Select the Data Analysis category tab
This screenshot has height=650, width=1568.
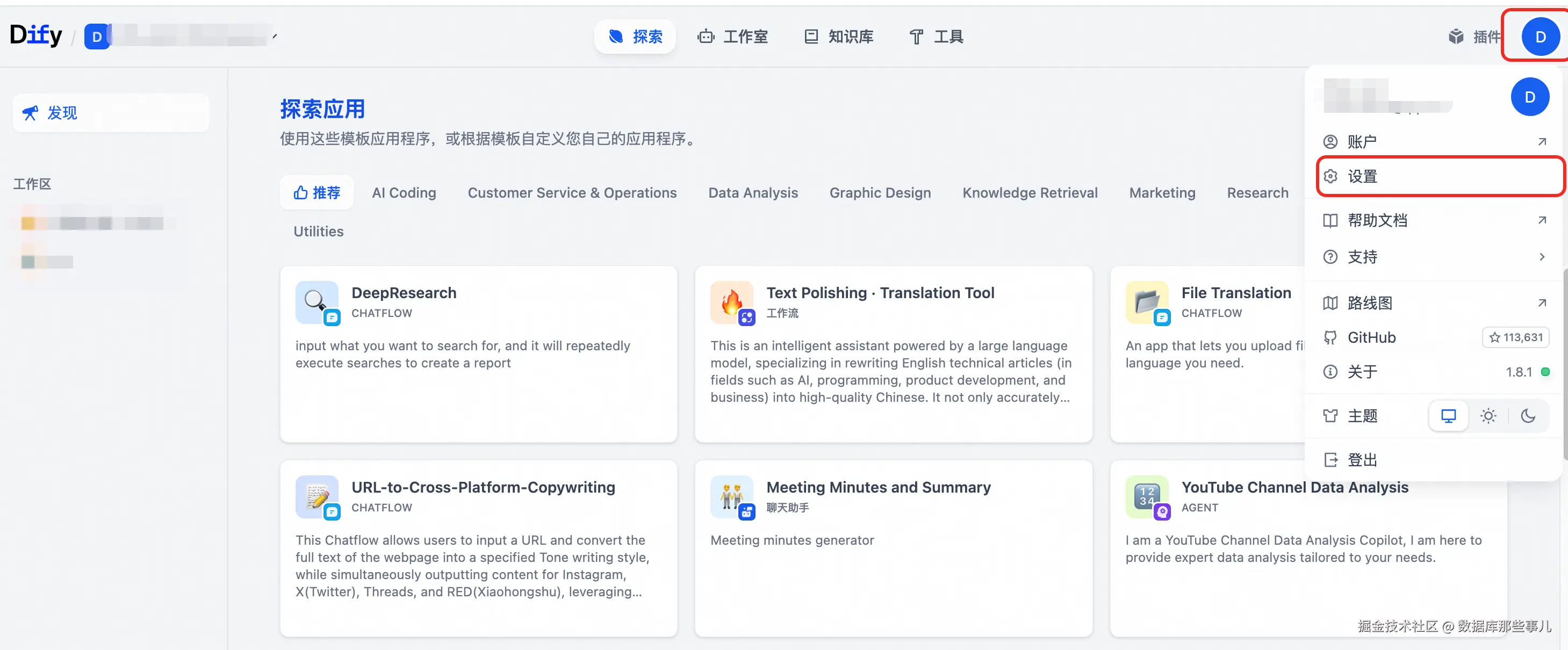752,193
